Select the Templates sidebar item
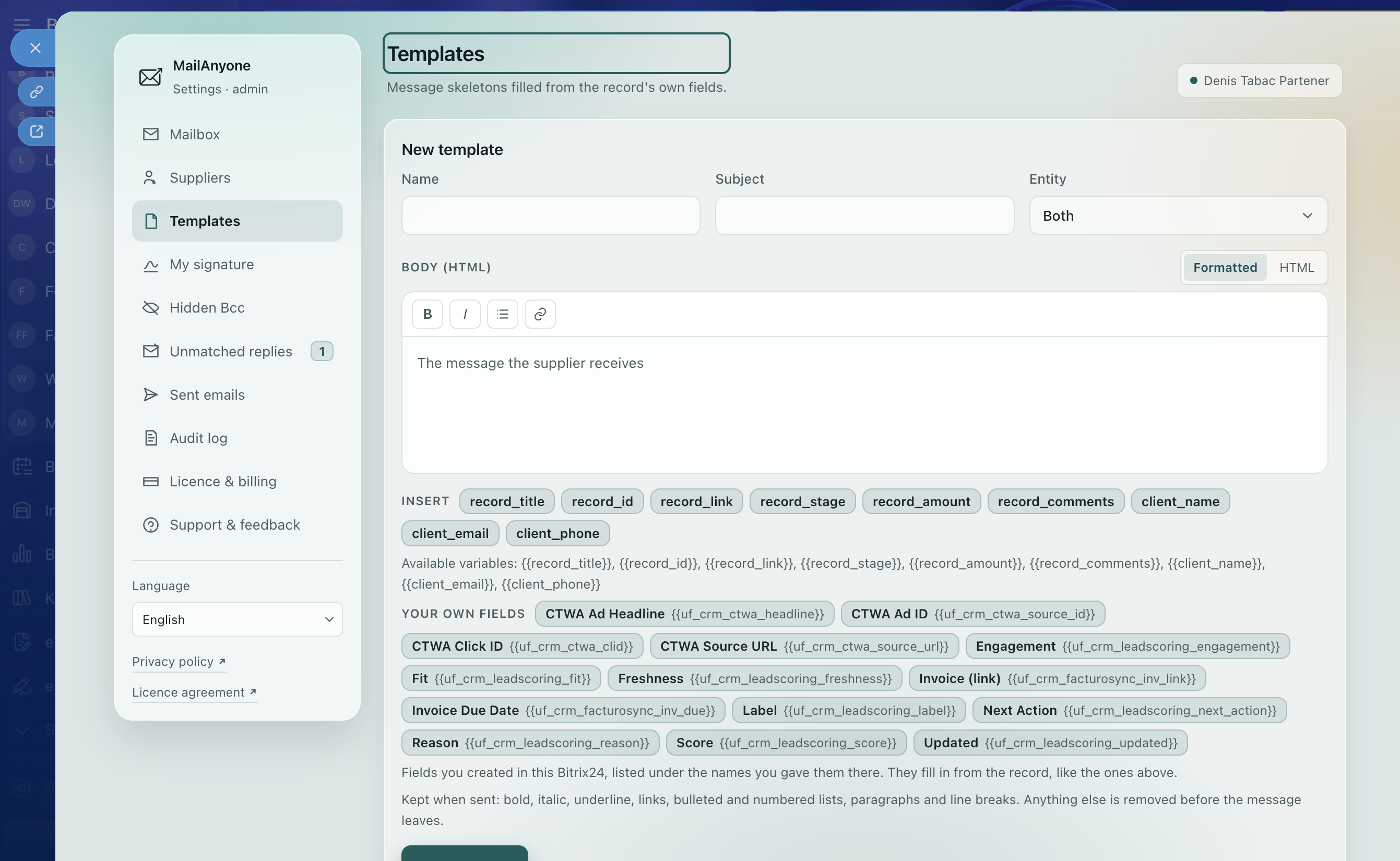This screenshot has height=861, width=1400. [x=238, y=221]
